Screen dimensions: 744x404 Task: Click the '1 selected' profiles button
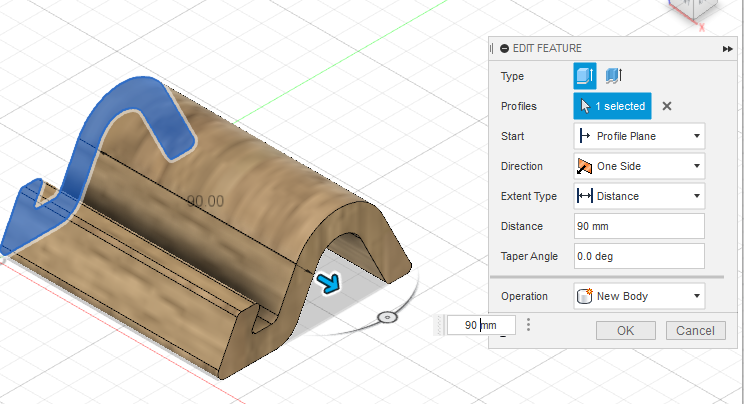612,106
